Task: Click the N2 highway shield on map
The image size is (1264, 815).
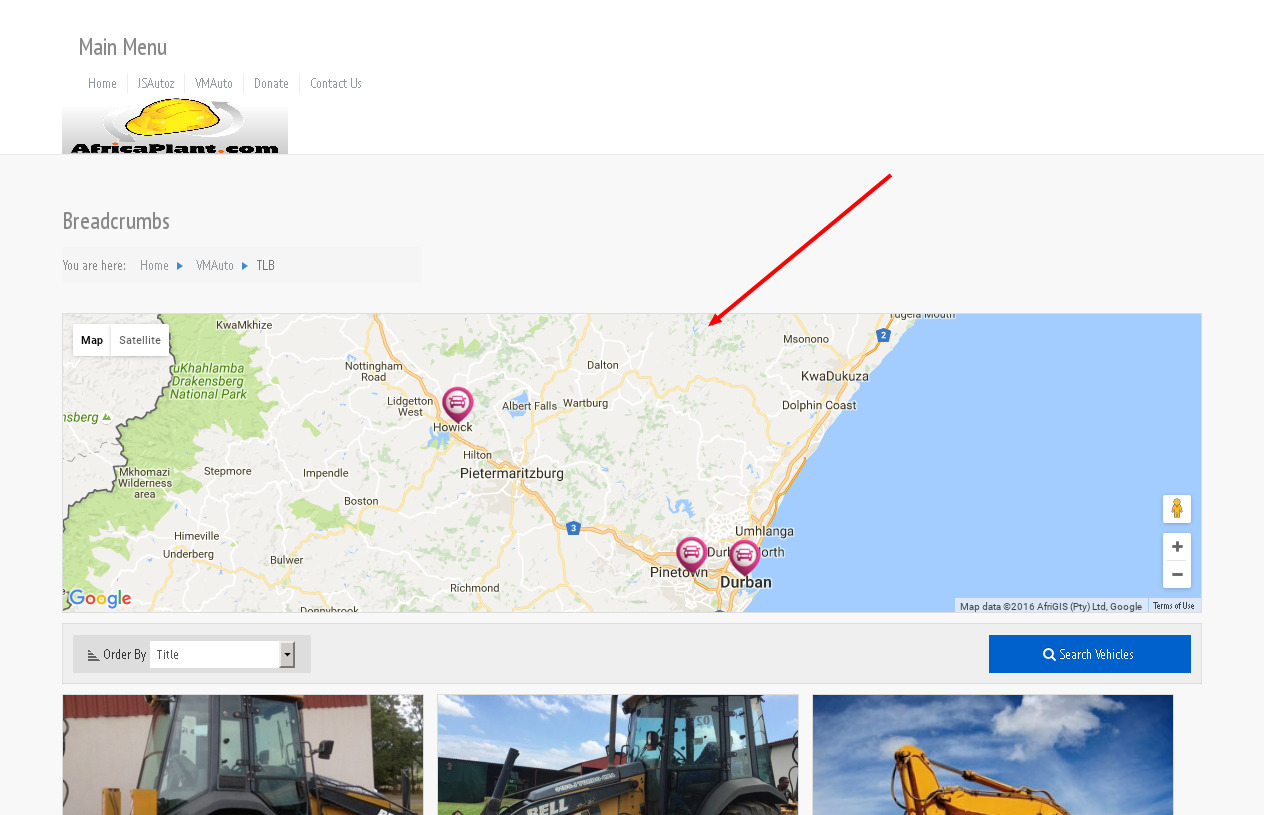Action: tap(883, 335)
